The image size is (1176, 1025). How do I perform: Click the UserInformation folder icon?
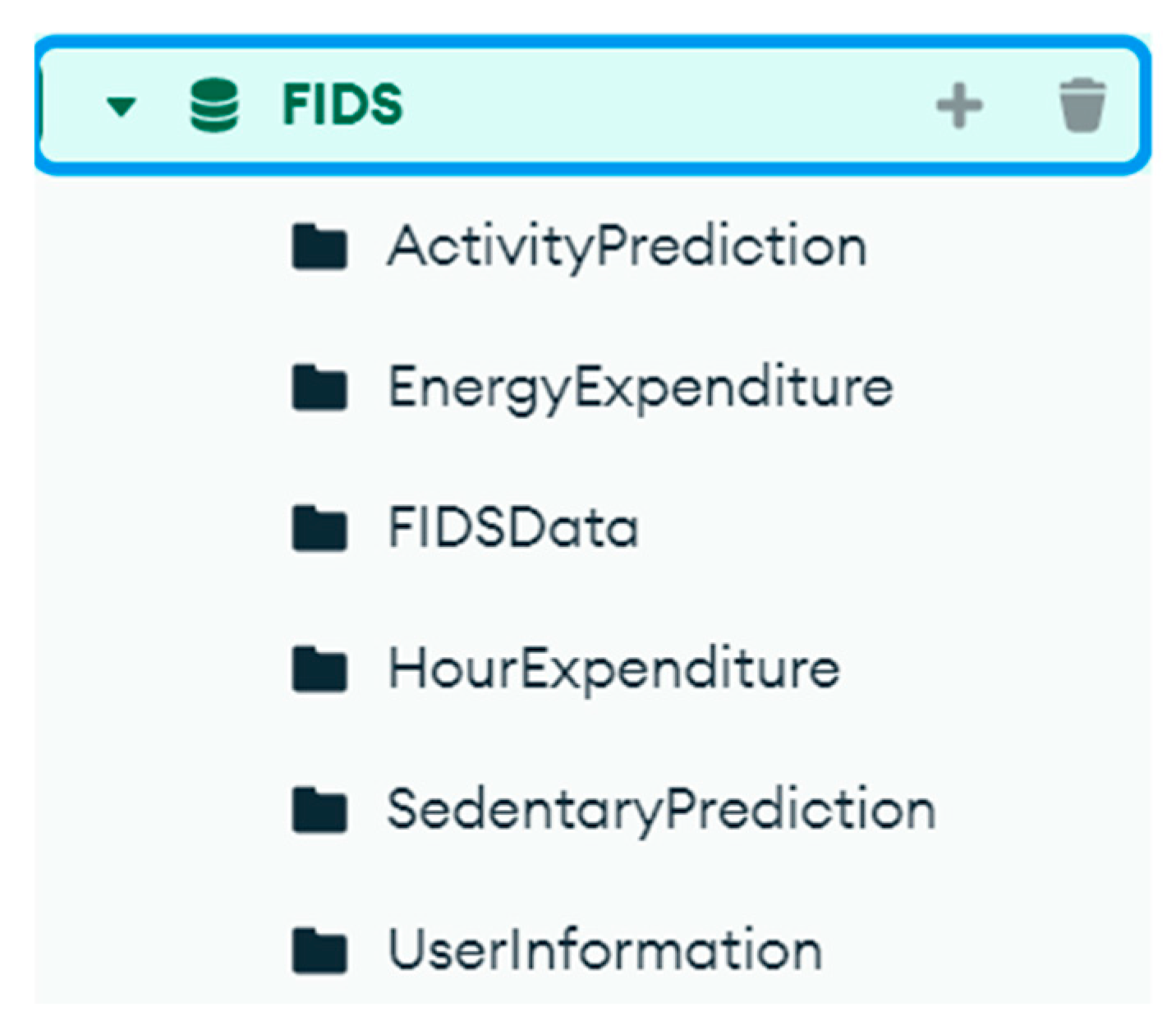319,950
